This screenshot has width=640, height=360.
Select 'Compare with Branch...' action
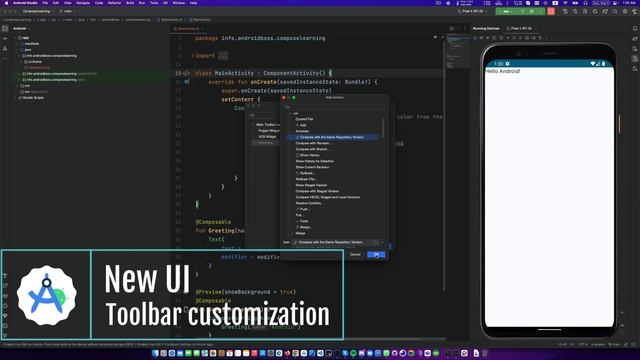pyautogui.click(x=312, y=149)
